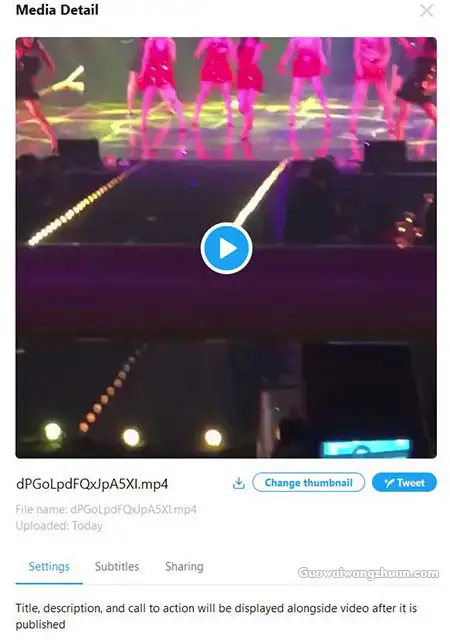450x640 pixels.
Task: Download the dPGoLpdFQxJpA5XI.mp4 file
Action: click(239, 483)
